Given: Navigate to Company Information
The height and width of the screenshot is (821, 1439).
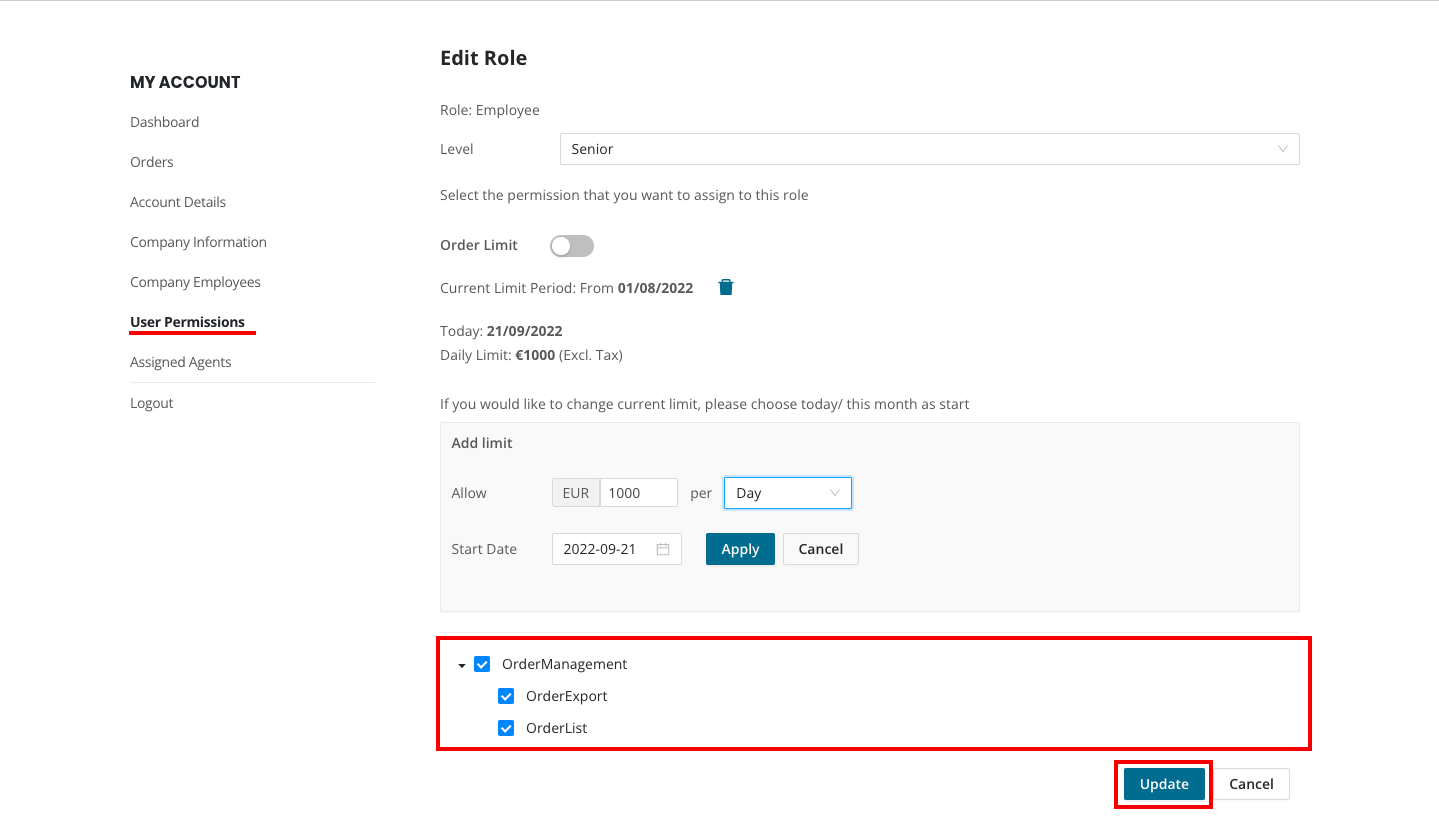Looking at the screenshot, I should click(198, 242).
